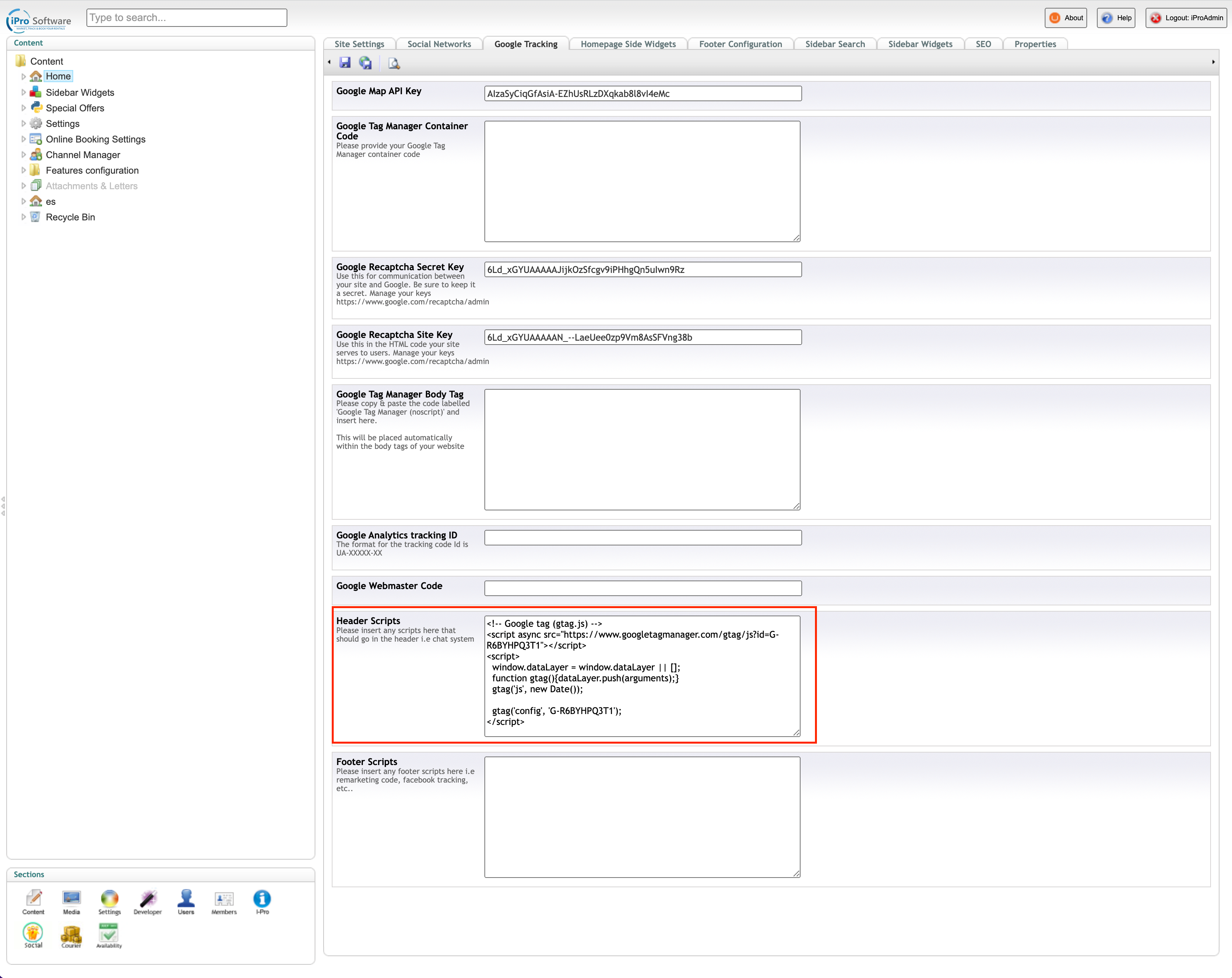This screenshot has height=978, width=1232.
Task: Expand the Features configuration tree node
Action: coord(23,170)
